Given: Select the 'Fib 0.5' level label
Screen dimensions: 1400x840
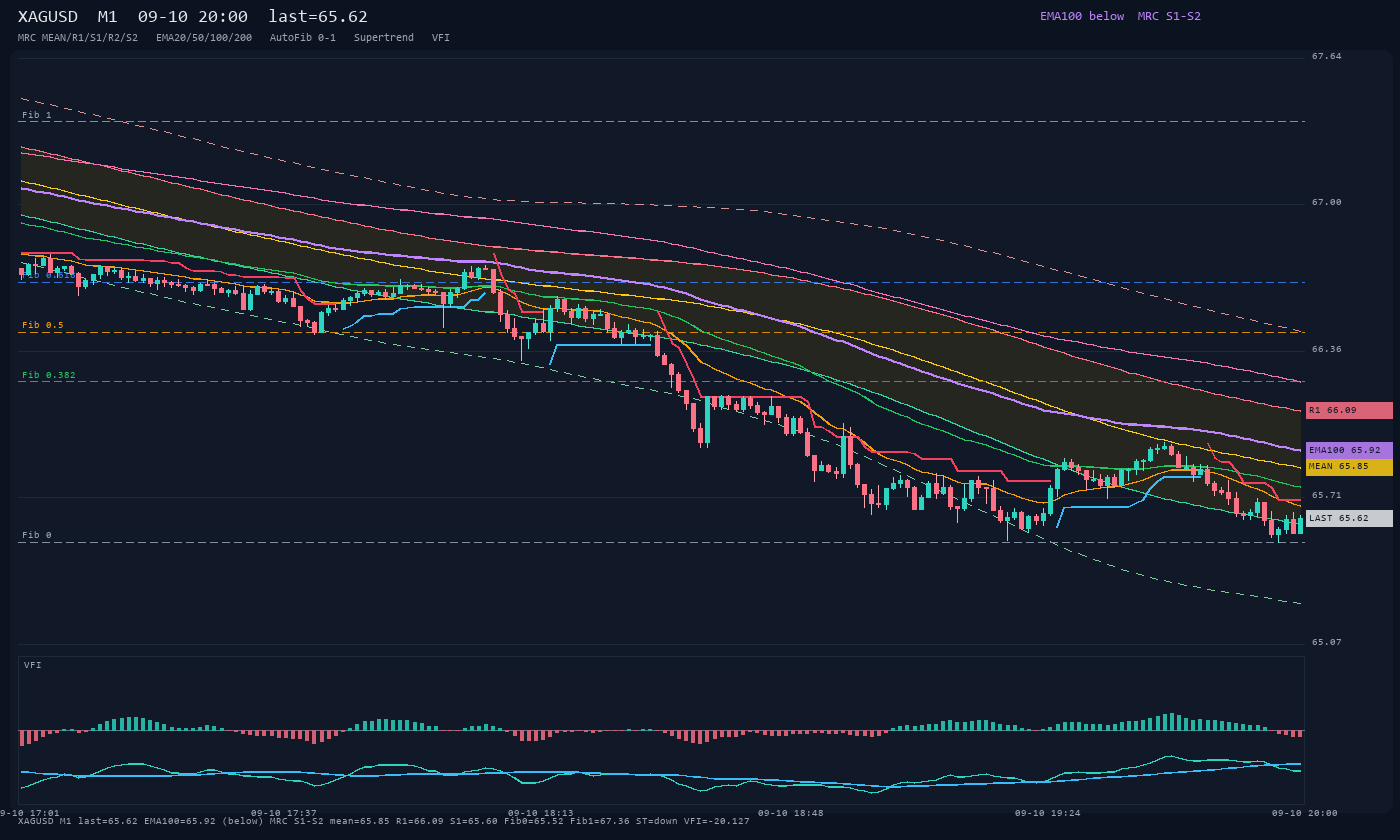Looking at the screenshot, I should point(43,325).
